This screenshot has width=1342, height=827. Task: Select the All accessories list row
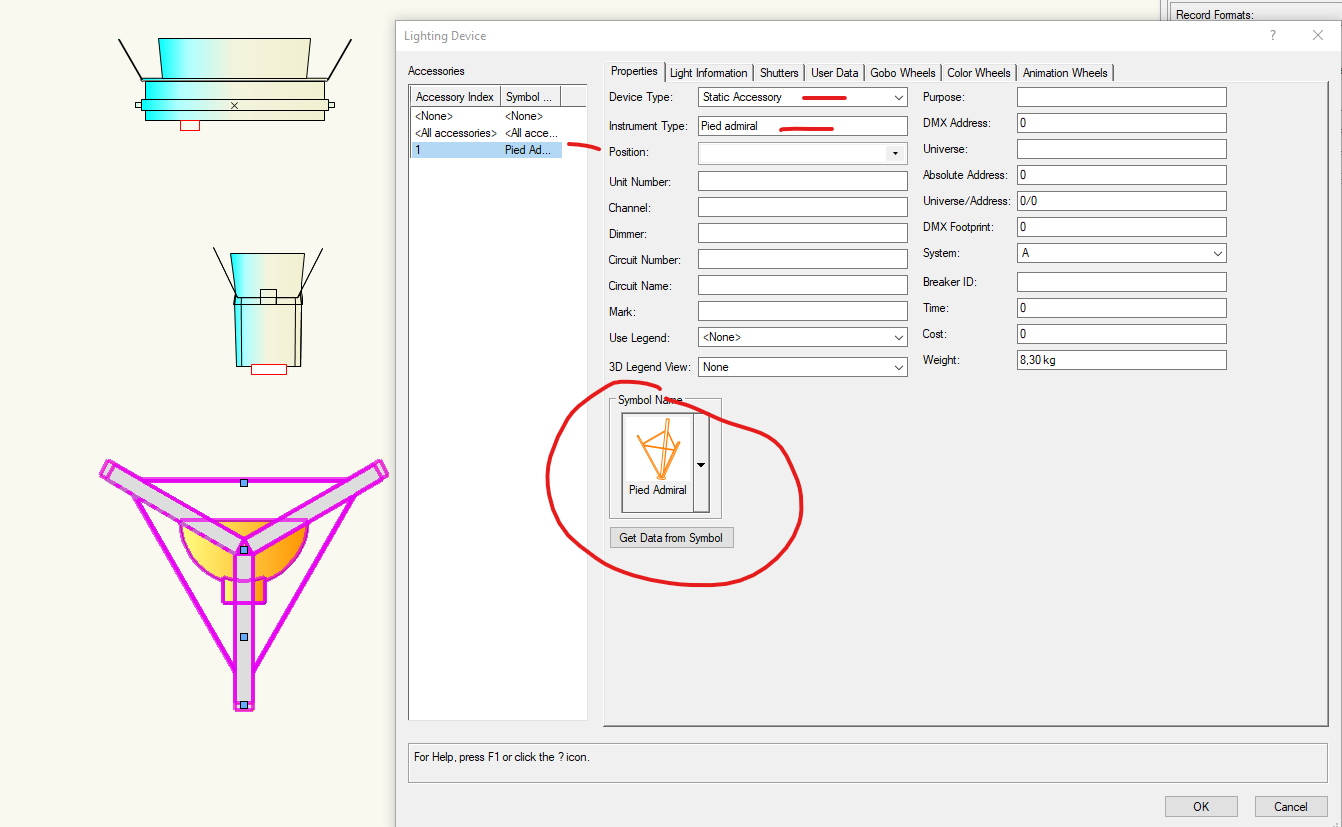point(486,133)
